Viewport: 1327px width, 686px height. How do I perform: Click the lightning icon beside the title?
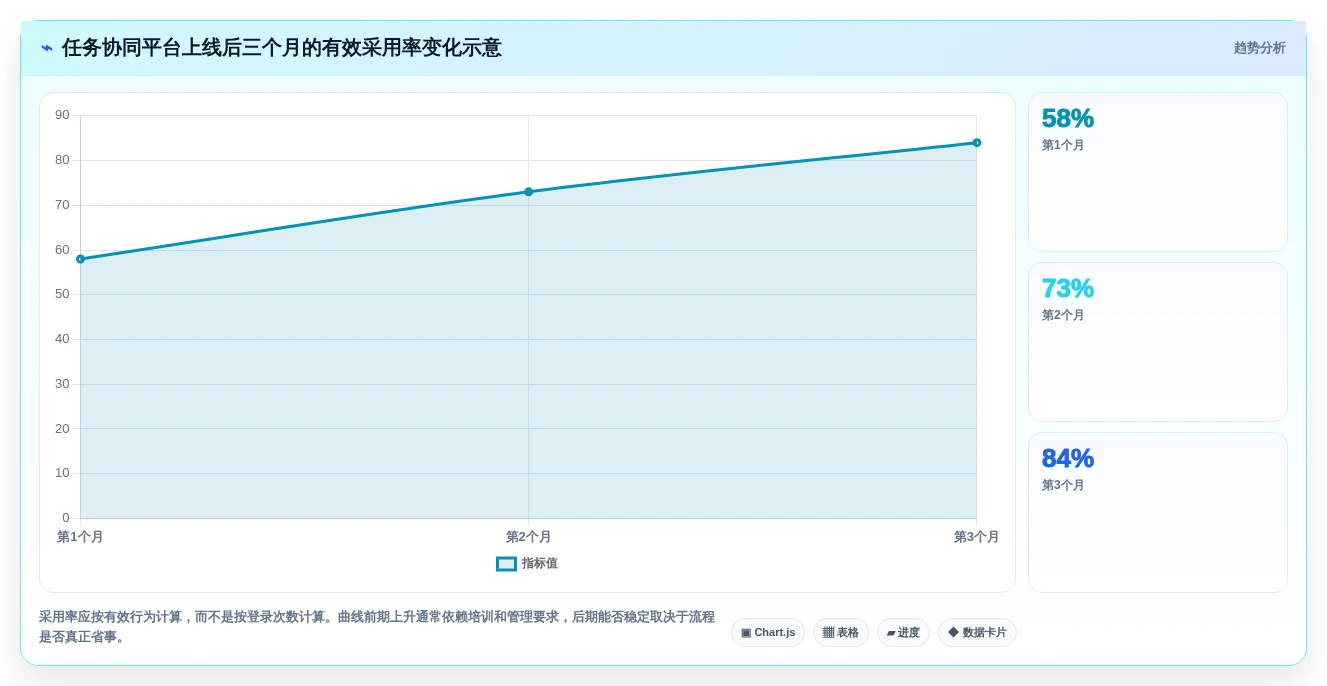click(x=47, y=48)
